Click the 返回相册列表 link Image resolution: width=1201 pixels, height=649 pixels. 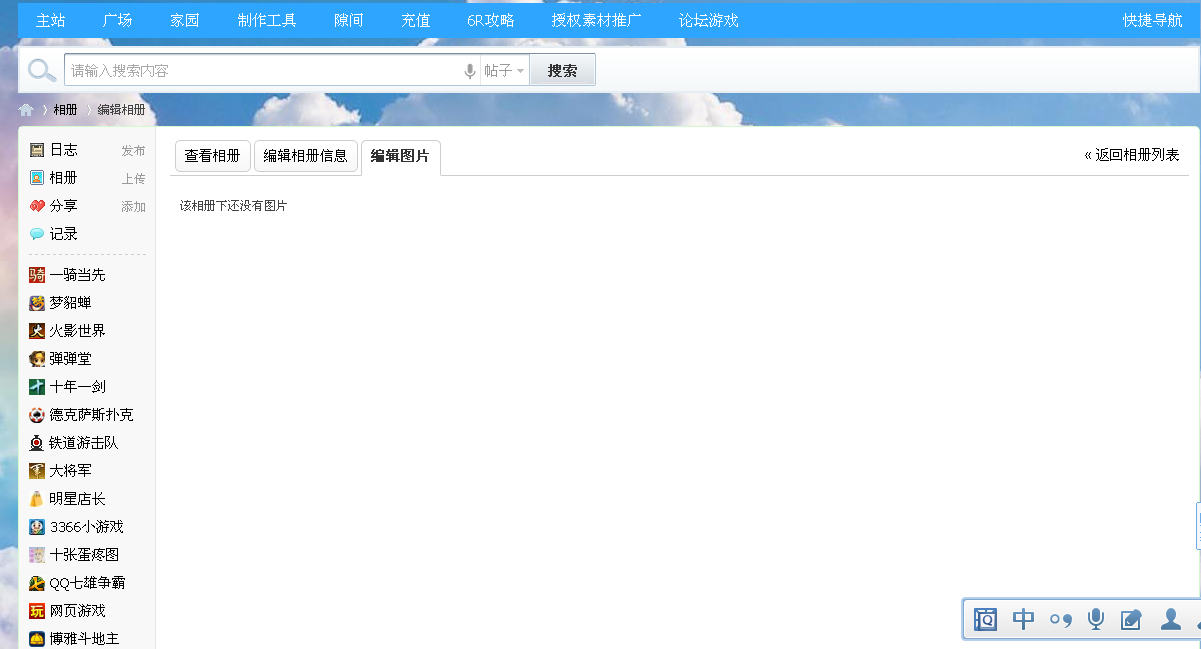click(x=1132, y=155)
